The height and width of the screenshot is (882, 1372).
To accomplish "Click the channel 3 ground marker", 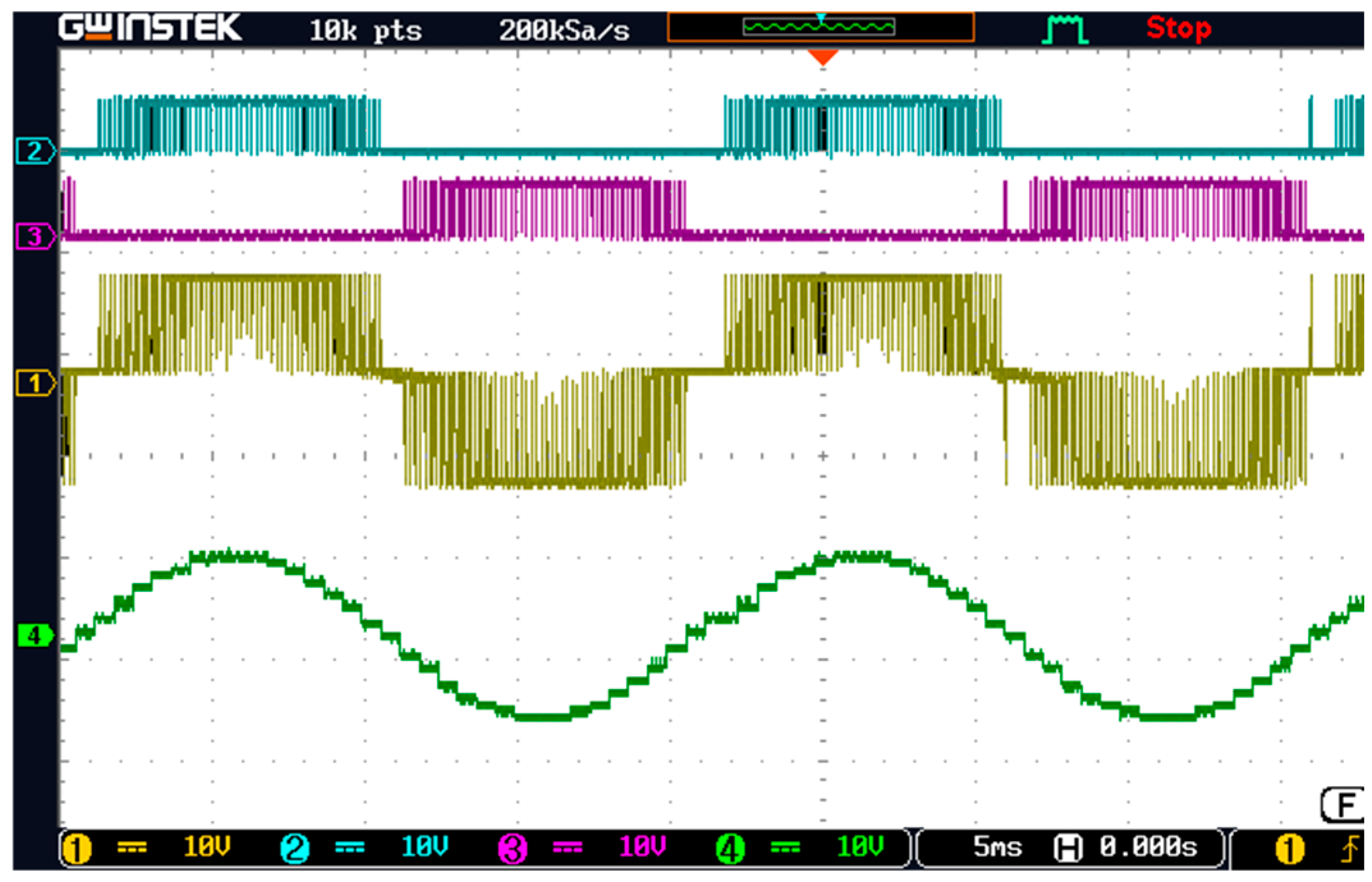I will pos(35,236).
